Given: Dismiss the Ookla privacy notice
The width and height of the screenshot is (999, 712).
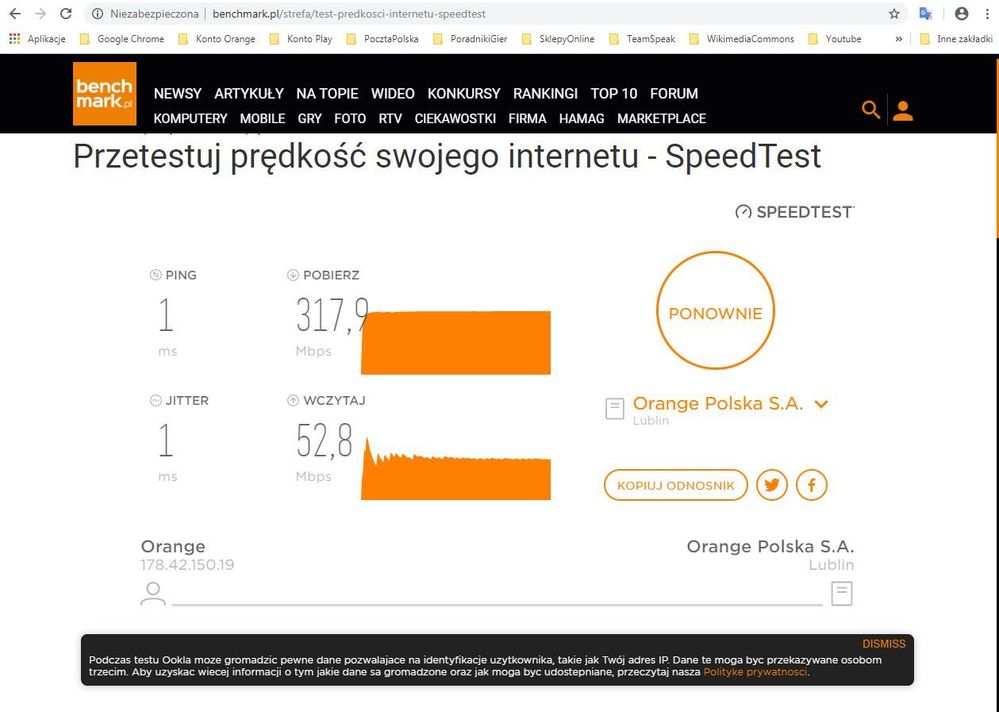Looking at the screenshot, I should [x=883, y=644].
